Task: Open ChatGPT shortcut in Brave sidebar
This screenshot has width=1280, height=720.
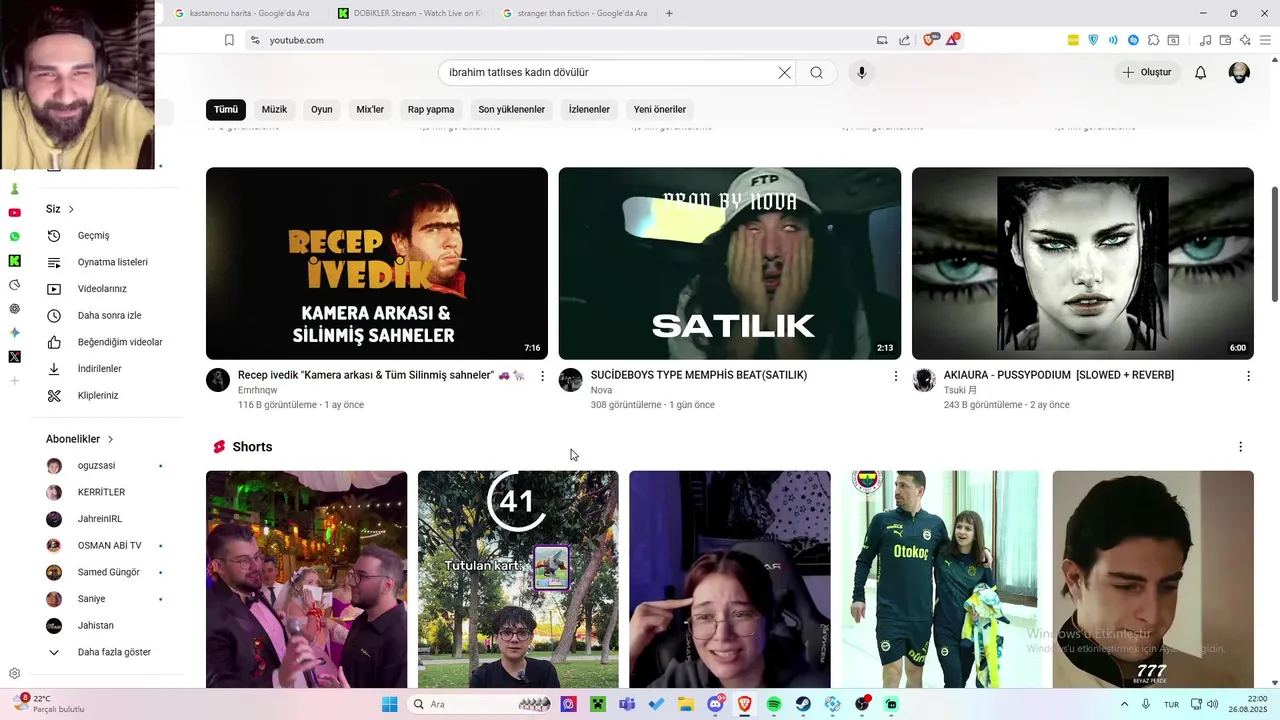Action: pyautogui.click(x=14, y=309)
